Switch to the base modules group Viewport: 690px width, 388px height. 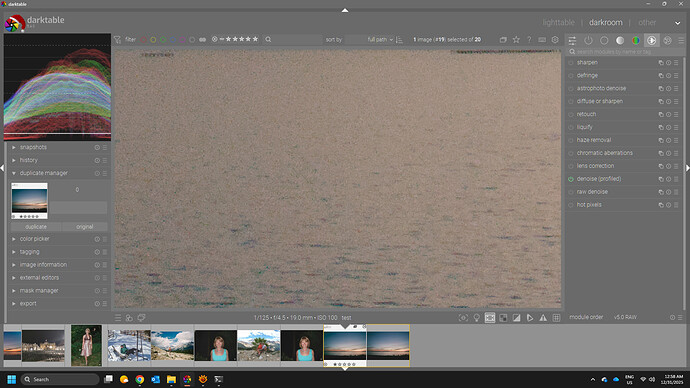pos(604,40)
